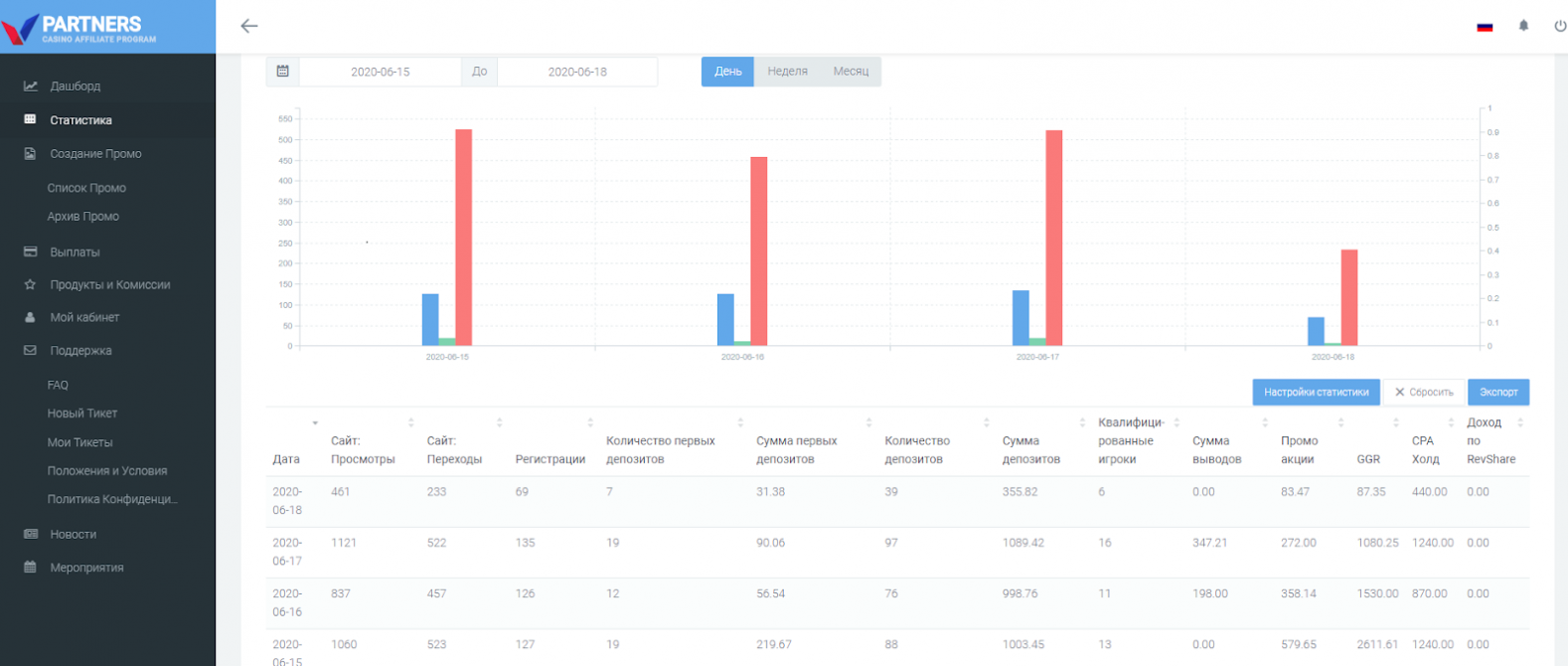The width and height of the screenshot is (1568, 666).
Task: Click the calendar icon beside the start date
Action: 283,72
